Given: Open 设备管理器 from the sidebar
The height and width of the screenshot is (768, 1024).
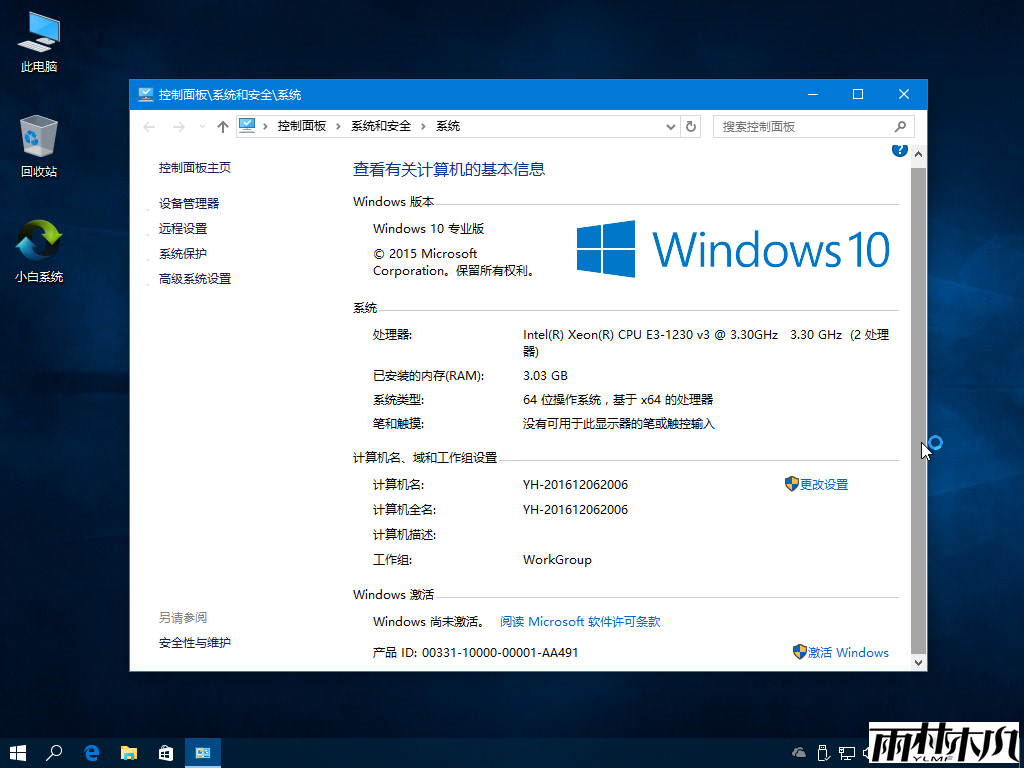Looking at the screenshot, I should point(189,204).
